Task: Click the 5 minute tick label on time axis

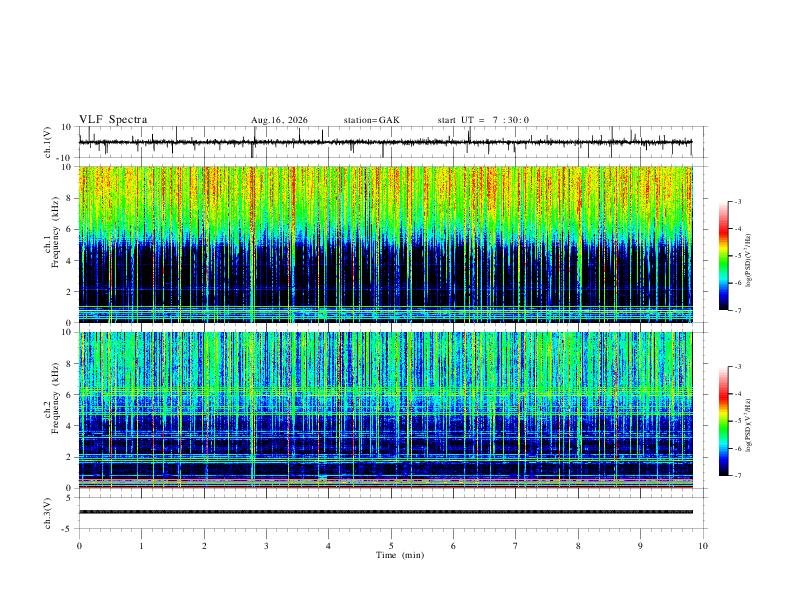Action: coord(391,546)
